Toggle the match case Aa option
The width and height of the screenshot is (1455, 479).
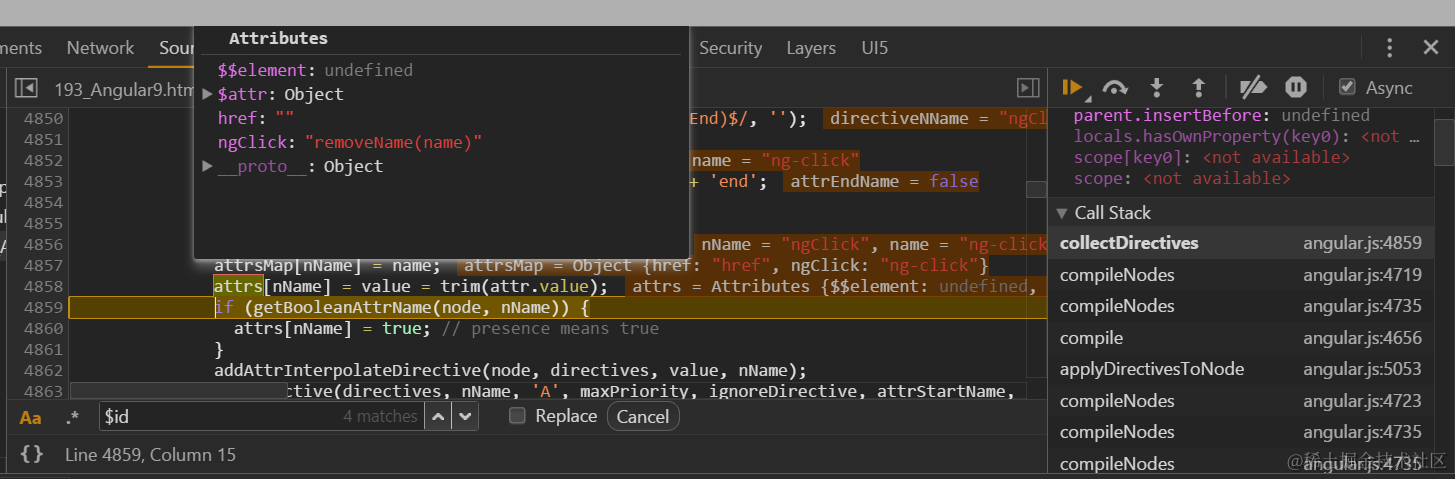(x=31, y=417)
